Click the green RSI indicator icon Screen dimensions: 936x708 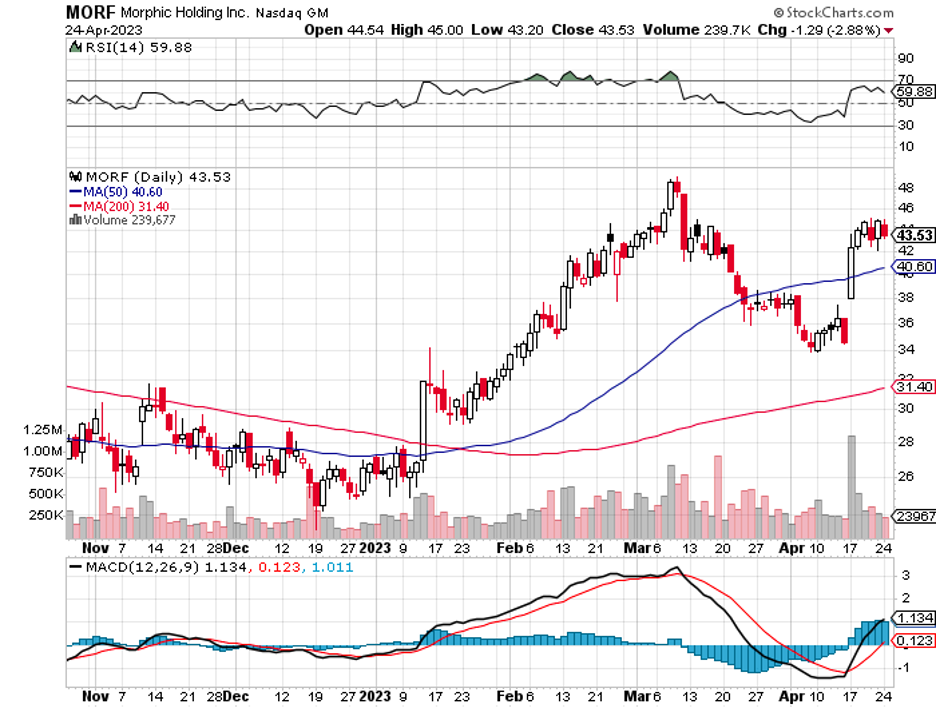[76, 47]
